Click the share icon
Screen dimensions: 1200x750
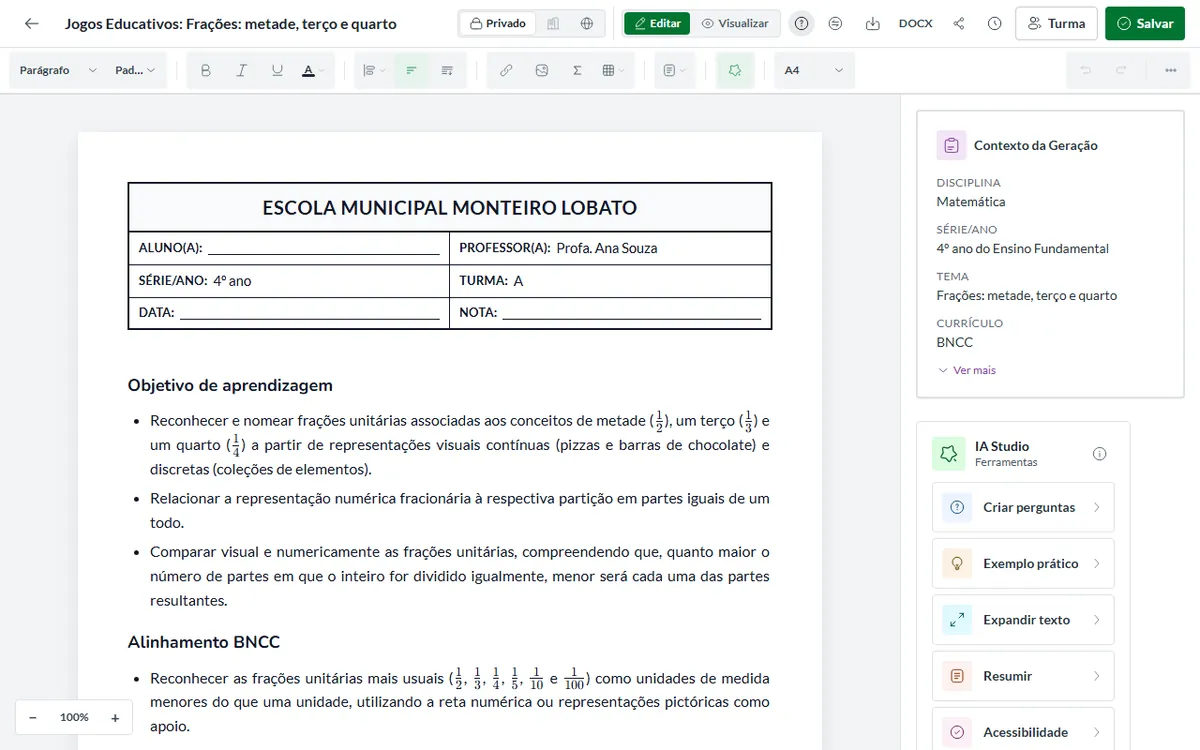click(959, 23)
